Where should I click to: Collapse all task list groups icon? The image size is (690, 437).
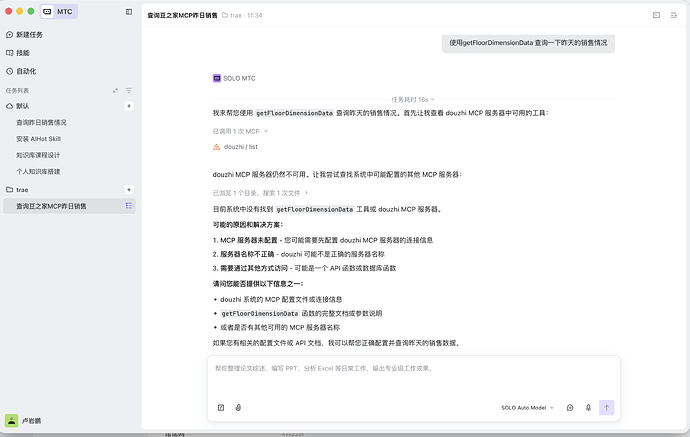[x=115, y=91]
